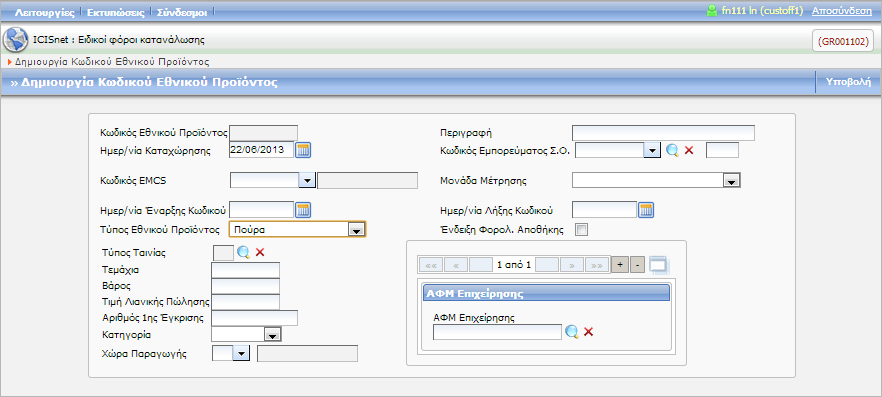Viewport: 882px width, 397px height.
Task: Clear Τύπος Ταινίας with red X
Action: click(x=260, y=252)
